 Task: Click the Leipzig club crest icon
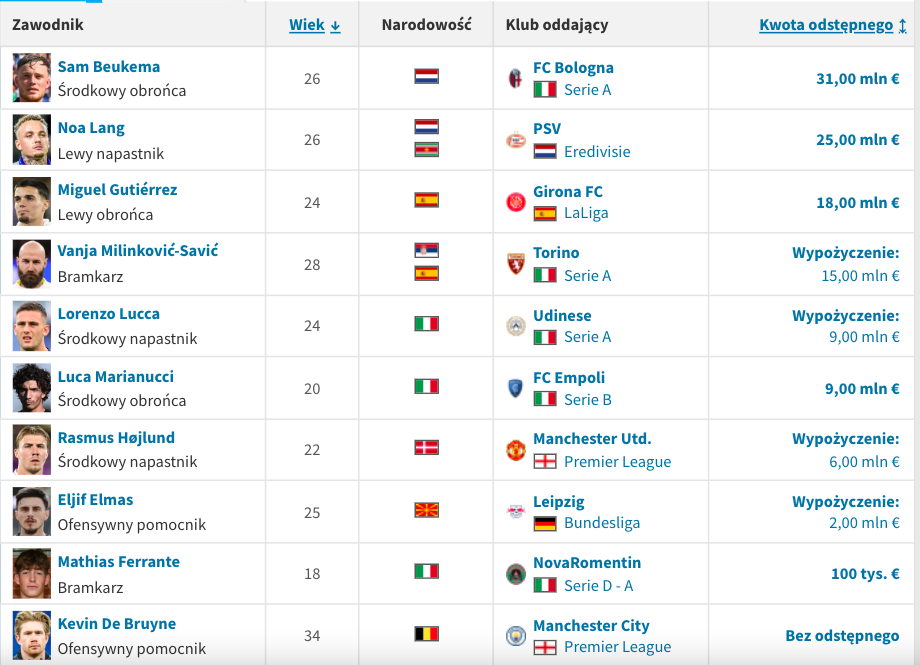point(515,512)
